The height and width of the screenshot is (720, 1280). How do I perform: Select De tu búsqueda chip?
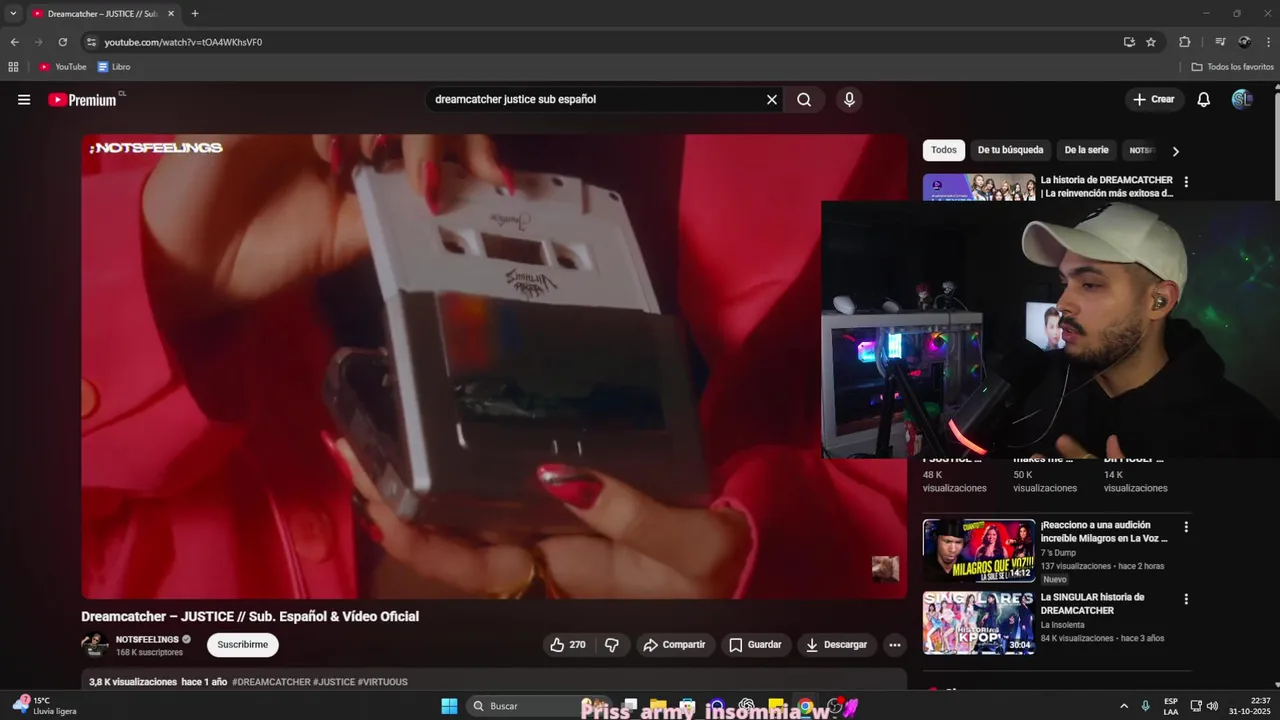1010,150
